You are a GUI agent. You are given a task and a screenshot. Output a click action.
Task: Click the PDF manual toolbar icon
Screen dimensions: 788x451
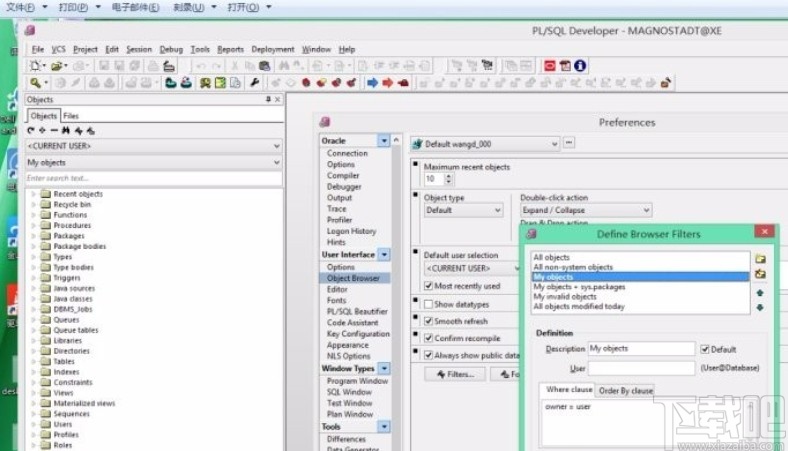(565, 66)
